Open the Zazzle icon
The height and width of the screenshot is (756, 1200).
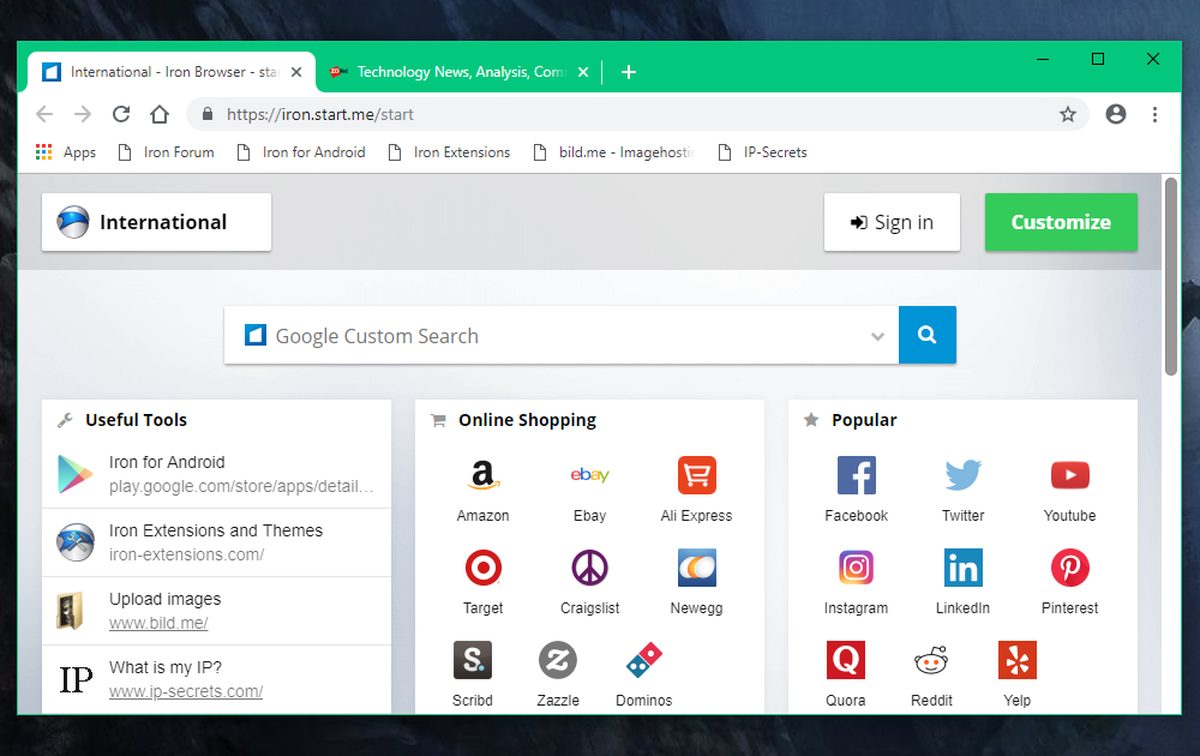[x=558, y=660]
